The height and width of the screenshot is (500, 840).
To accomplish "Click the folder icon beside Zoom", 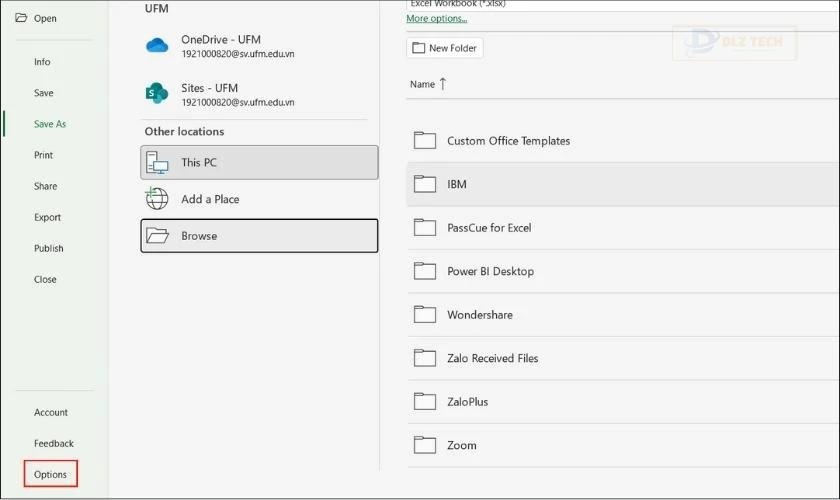I will (x=425, y=445).
